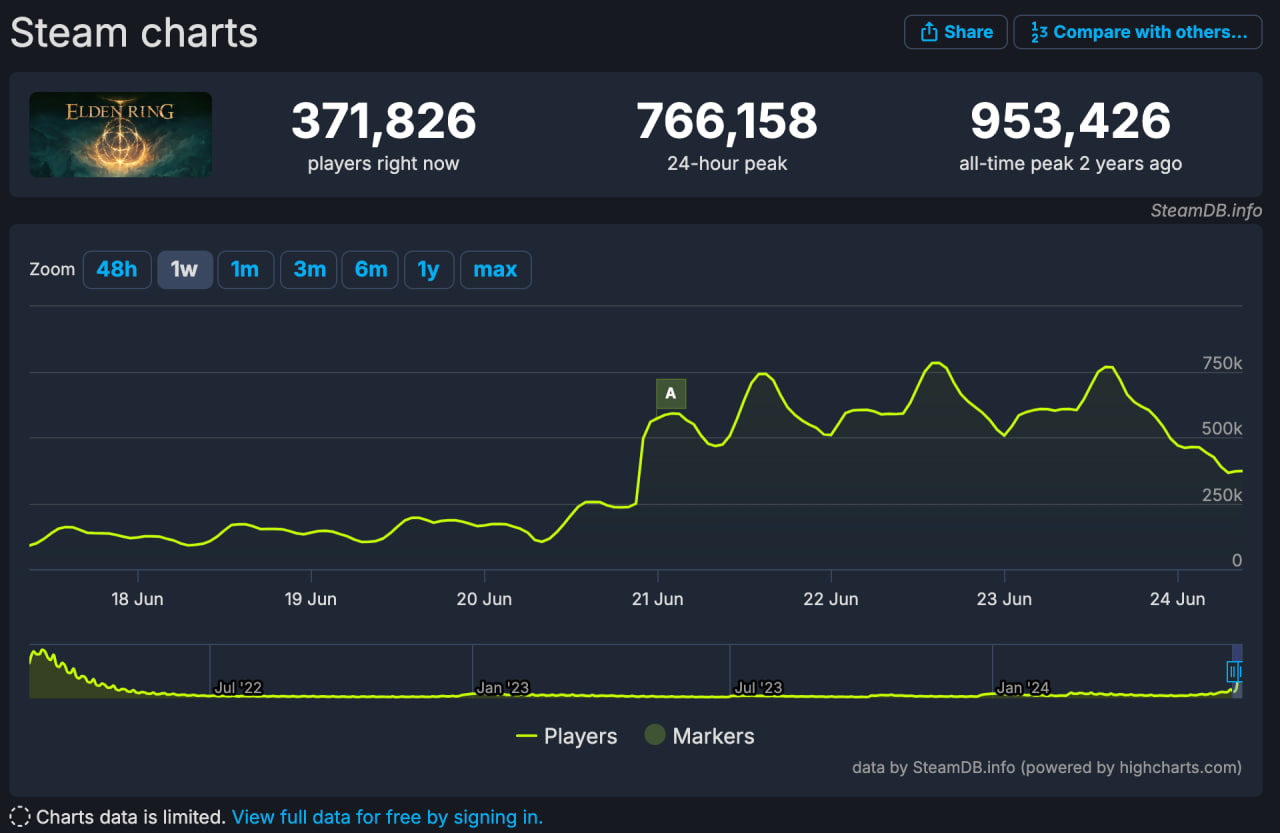Click Jan '24 in the navigator
The height and width of the screenshot is (833, 1280).
1023,688
